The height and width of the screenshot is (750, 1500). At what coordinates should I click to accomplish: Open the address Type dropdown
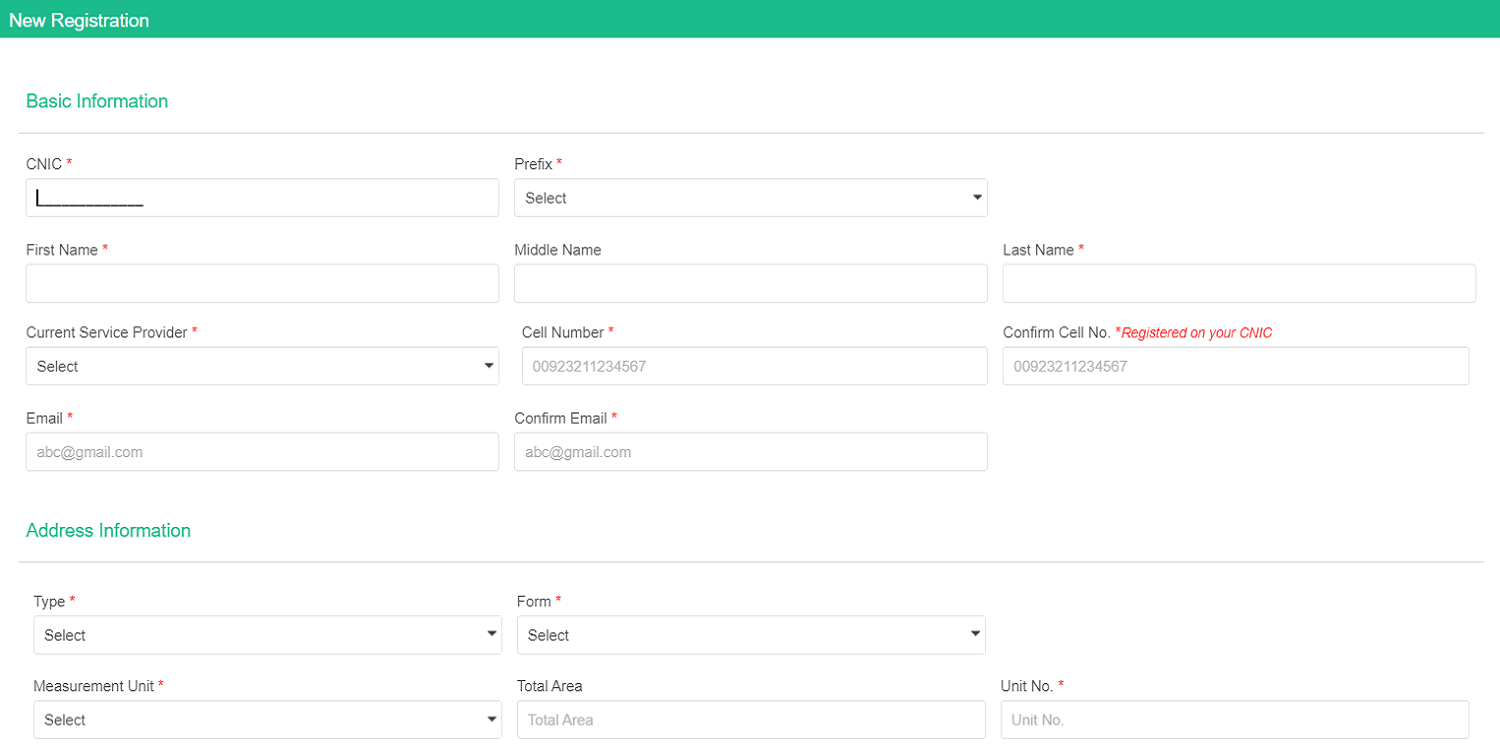pos(267,635)
